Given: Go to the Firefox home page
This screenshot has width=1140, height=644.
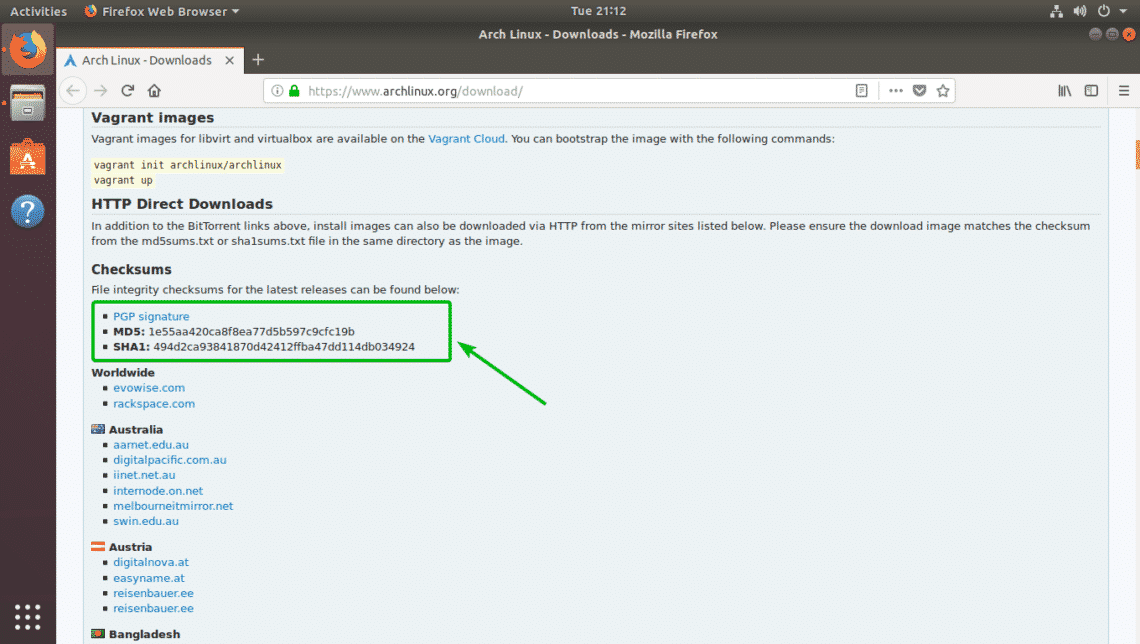Looking at the screenshot, I should [154, 91].
